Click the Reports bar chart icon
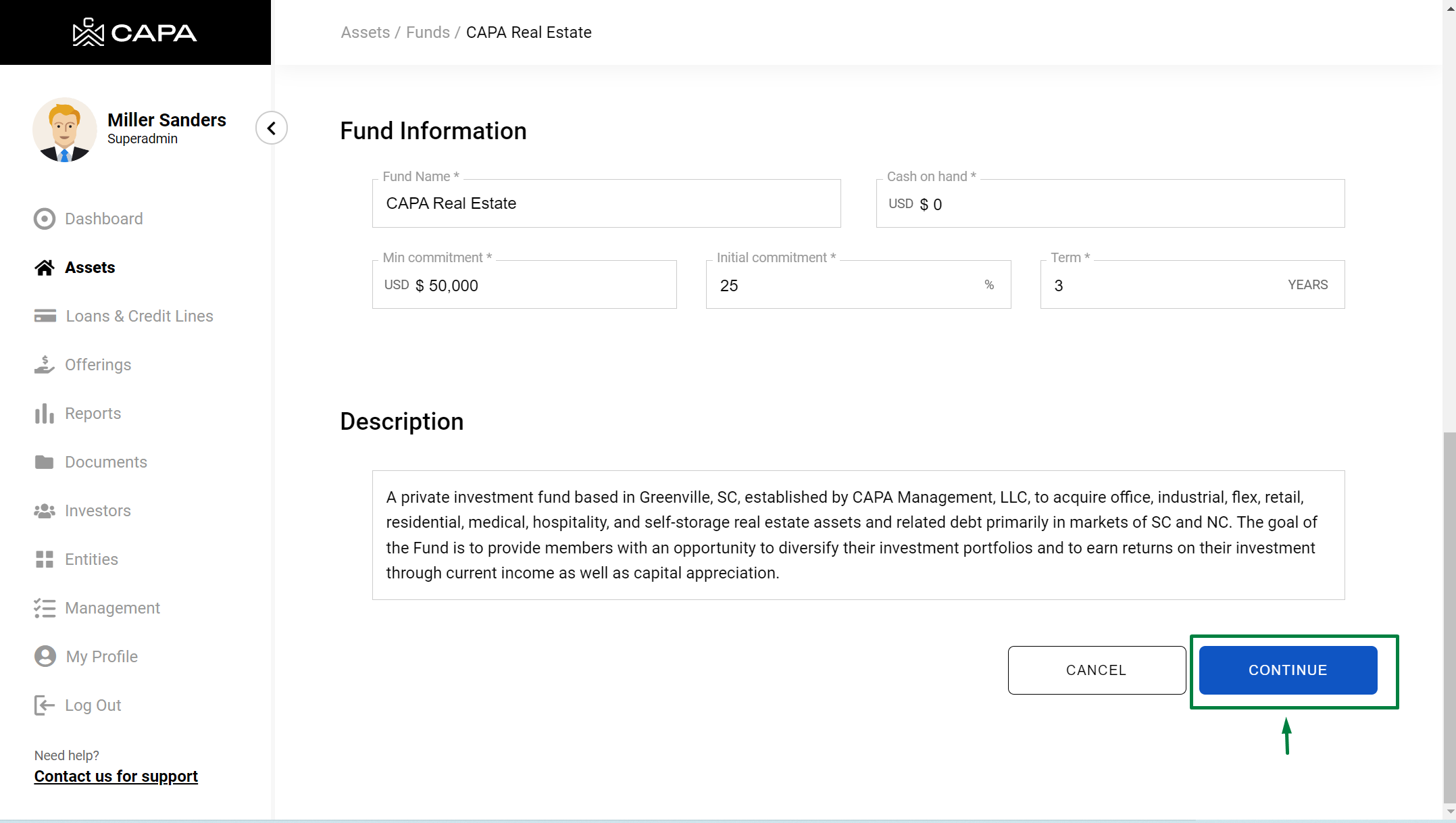 45,414
